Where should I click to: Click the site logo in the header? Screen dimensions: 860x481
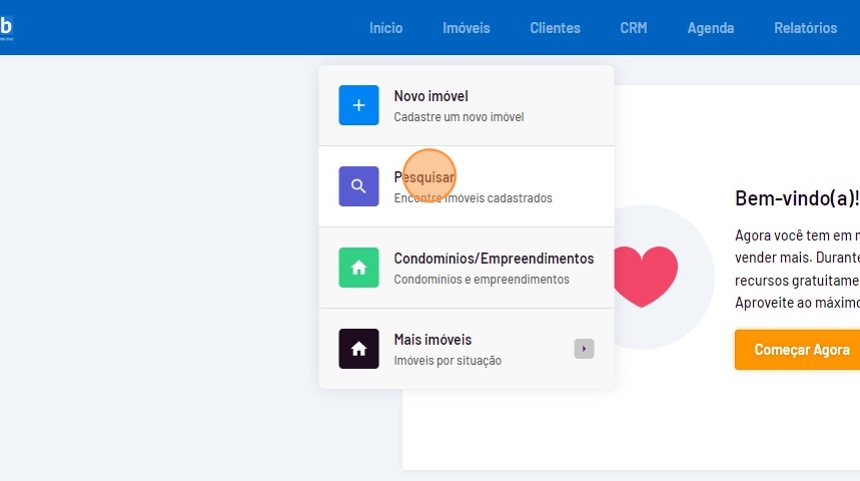(6, 27)
